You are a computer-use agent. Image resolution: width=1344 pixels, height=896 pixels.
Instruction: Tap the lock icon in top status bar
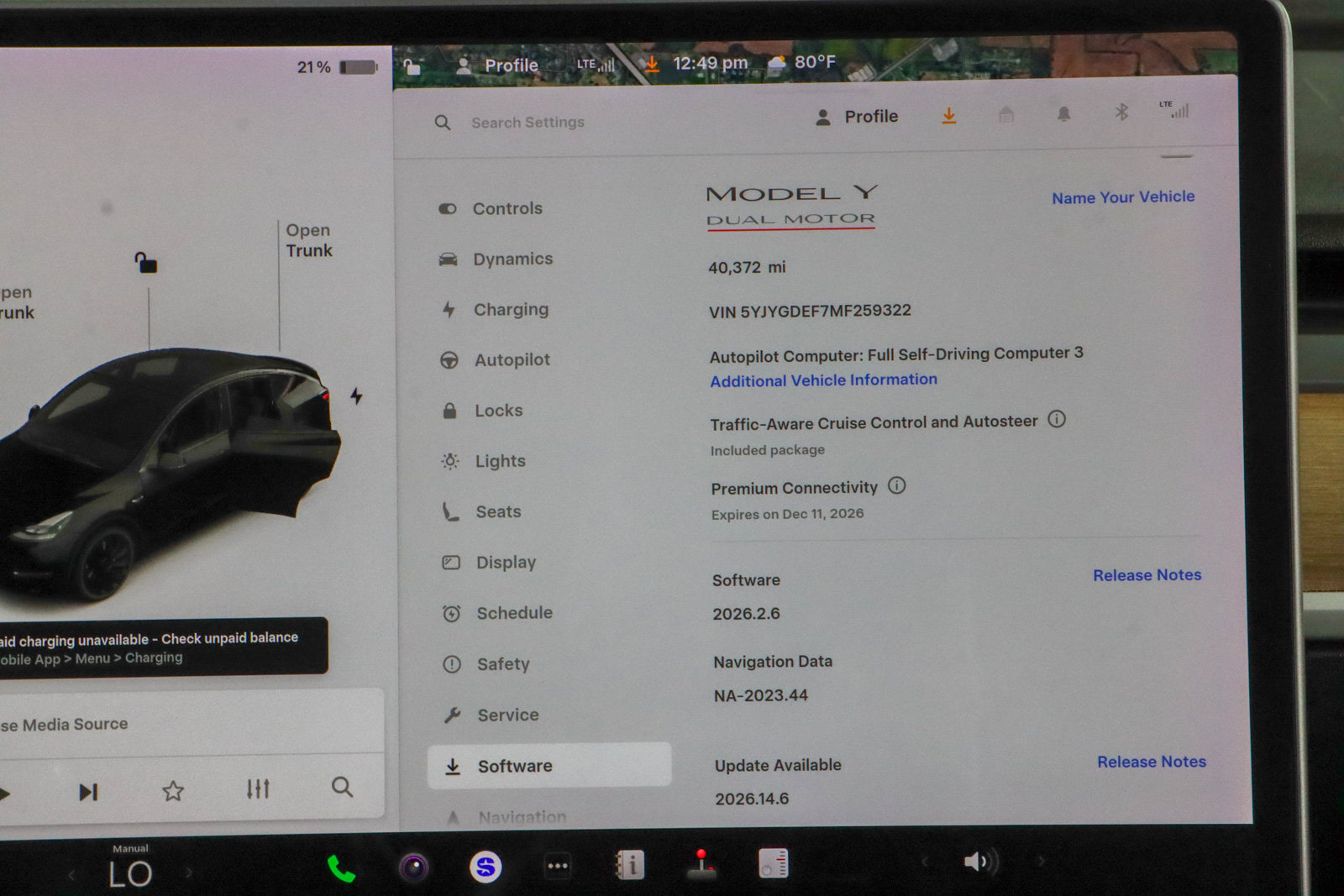coord(412,67)
